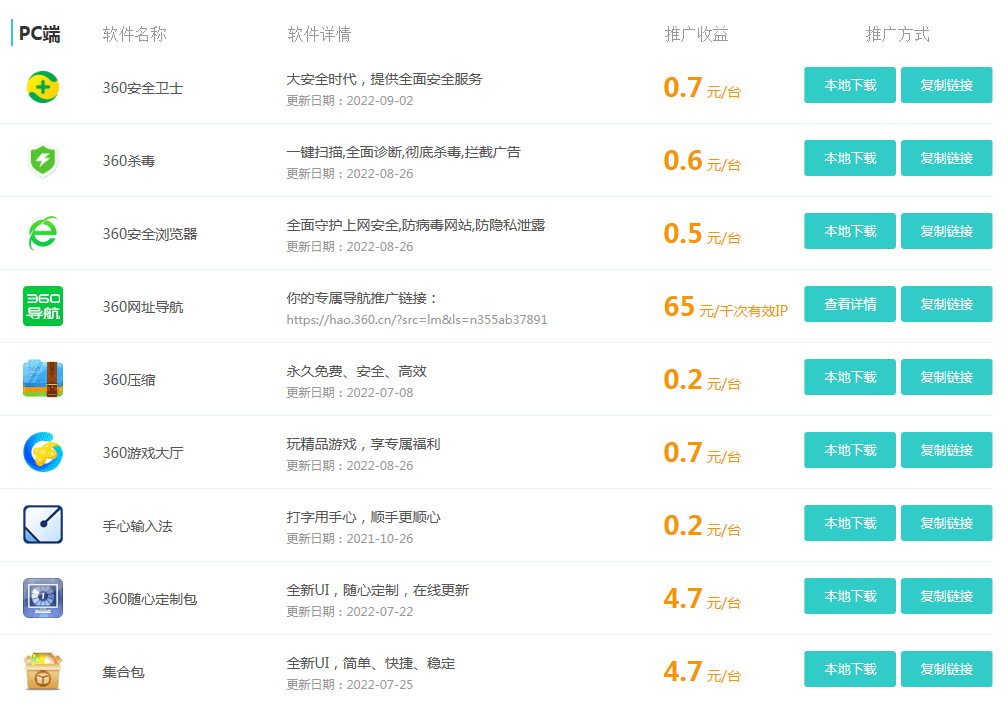Screen dimensions: 1008x705
Task: Click the 360安全浏览器 browser icon
Action: click(x=43, y=233)
